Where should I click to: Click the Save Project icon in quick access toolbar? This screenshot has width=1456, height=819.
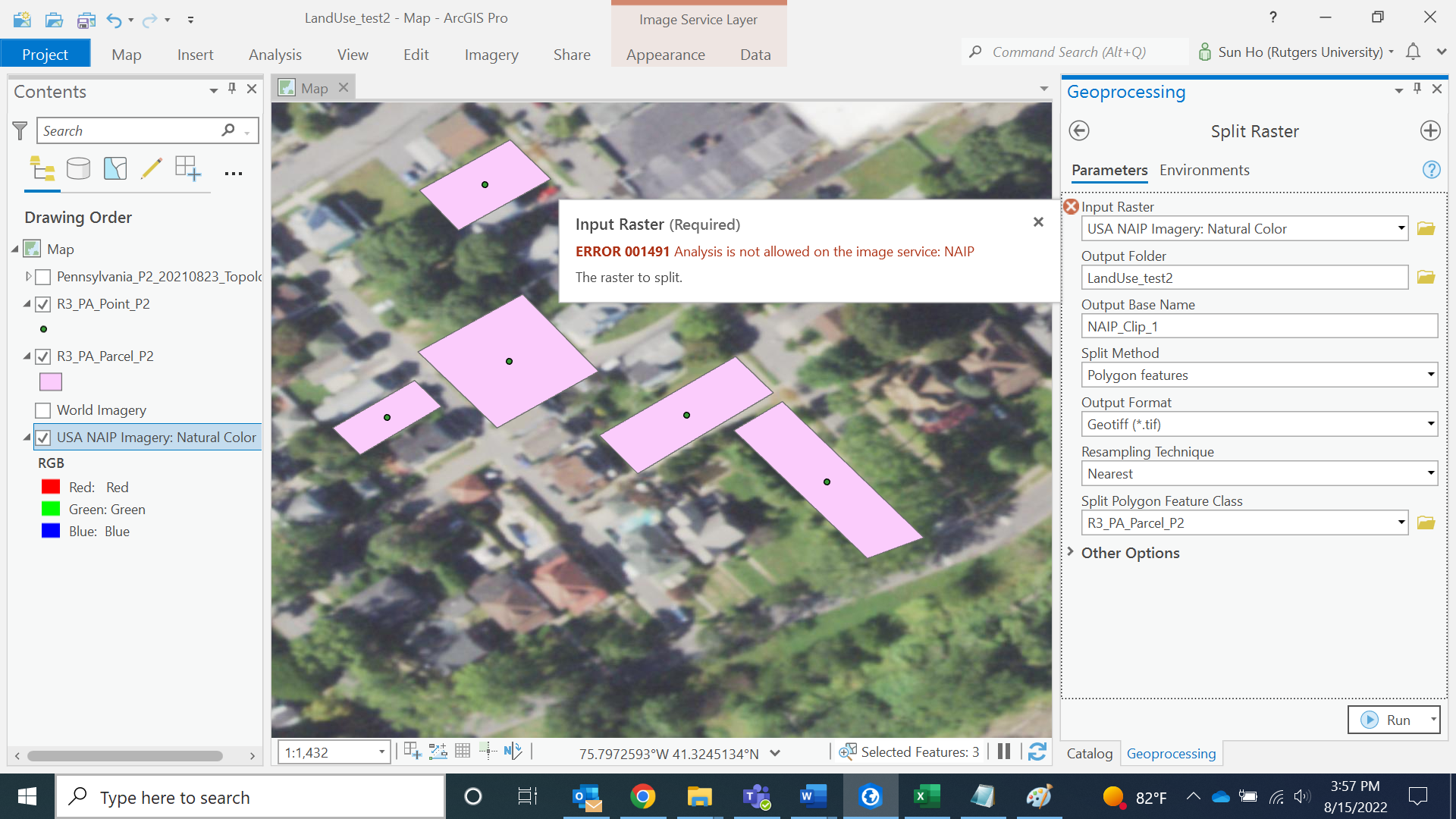86,19
